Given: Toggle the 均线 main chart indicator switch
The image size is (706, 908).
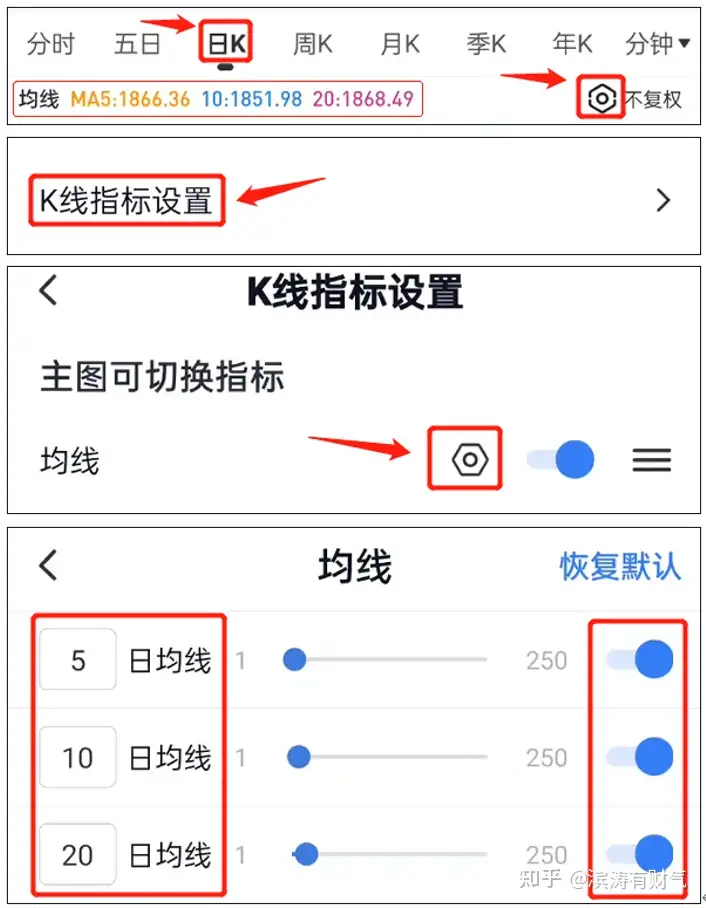Looking at the screenshot, I should pyautogui.click(x=561, y=459).
